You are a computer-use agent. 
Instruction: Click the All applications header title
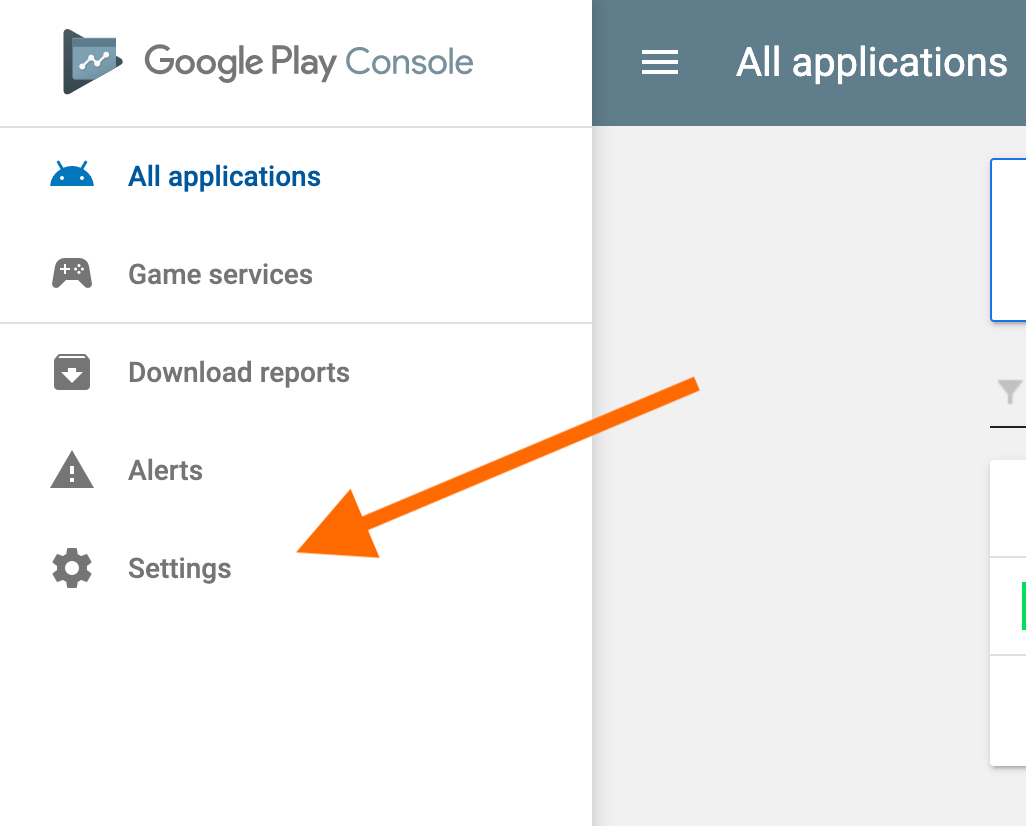click(x=872, y=63)
